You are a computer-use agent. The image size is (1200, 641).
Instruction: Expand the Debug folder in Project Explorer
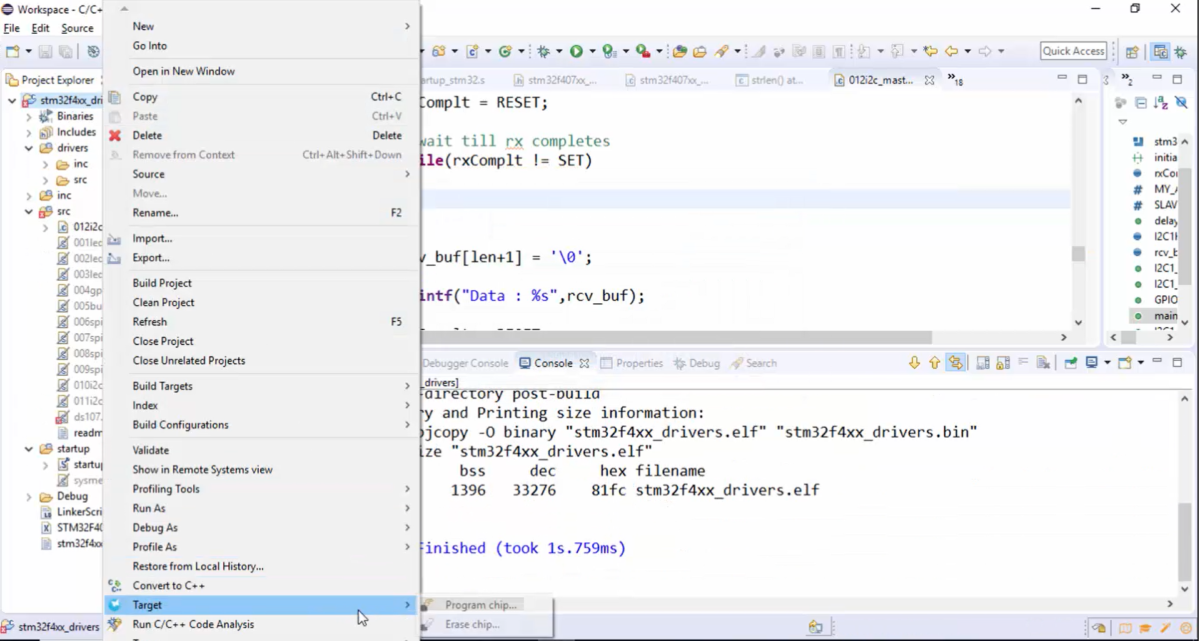point(27,495)
